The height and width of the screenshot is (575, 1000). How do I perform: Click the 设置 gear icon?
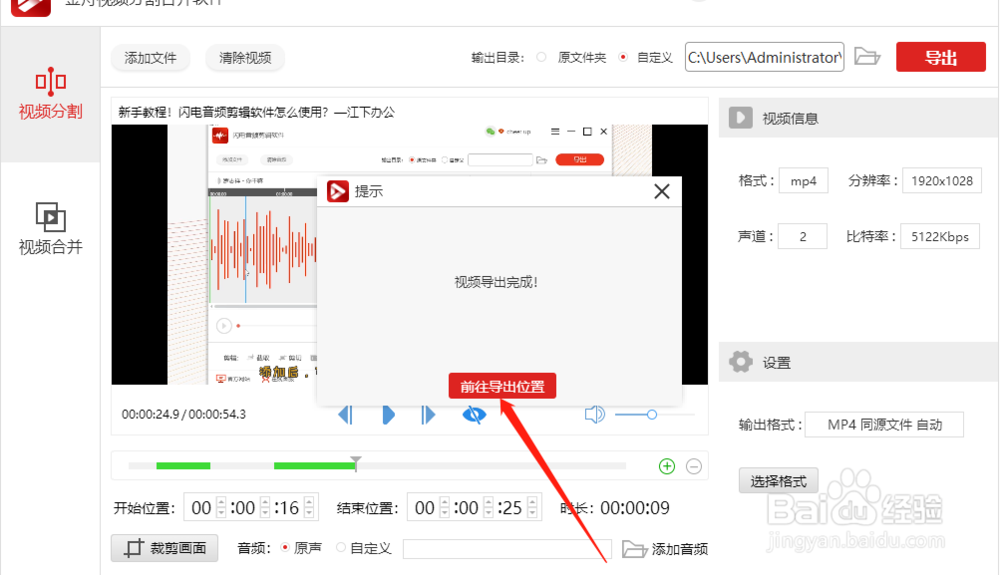pyautogui.click(x=740, y=362)
